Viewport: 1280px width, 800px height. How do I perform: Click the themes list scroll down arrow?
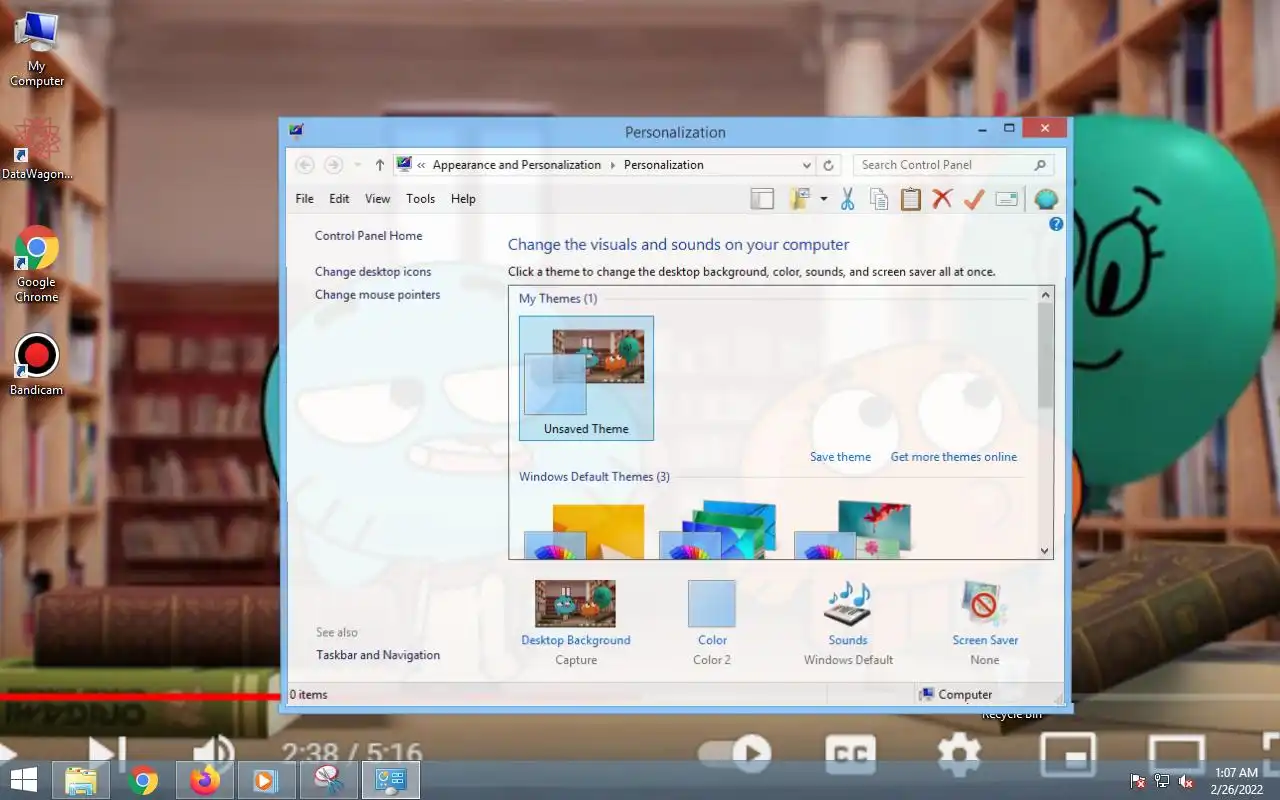coord(1045,551)
